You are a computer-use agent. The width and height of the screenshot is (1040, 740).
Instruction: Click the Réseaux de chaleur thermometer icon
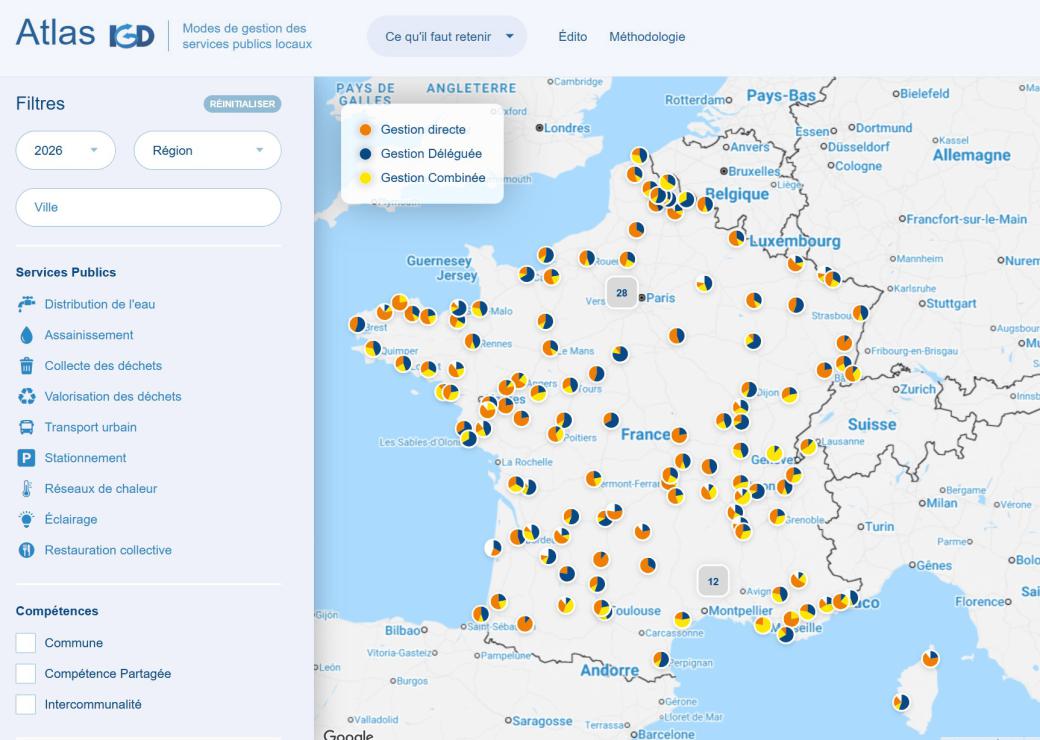27,489
